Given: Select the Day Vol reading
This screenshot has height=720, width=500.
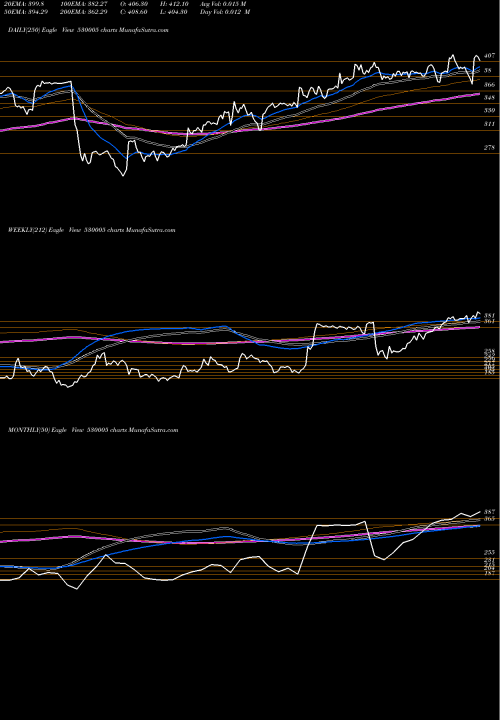Looking at the screenshot, I should pos(225,12).
